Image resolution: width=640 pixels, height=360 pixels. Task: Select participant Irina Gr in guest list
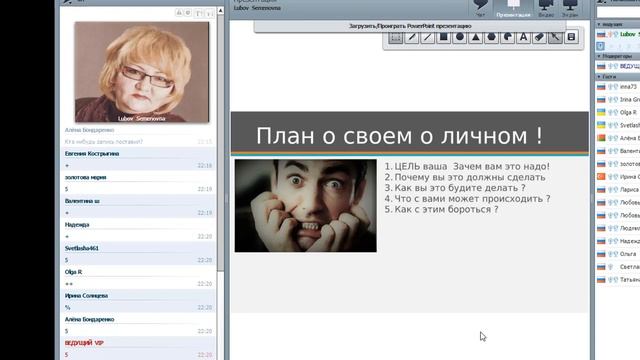[x=618, y=100]
